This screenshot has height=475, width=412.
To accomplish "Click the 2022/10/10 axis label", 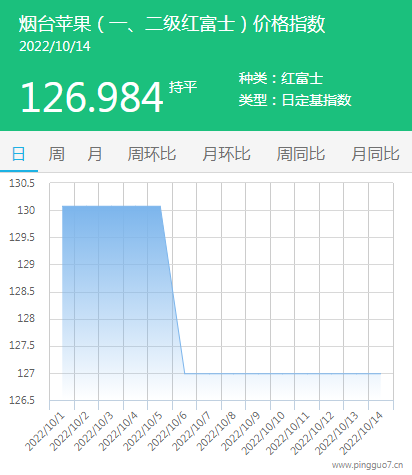I will [264, 433].
